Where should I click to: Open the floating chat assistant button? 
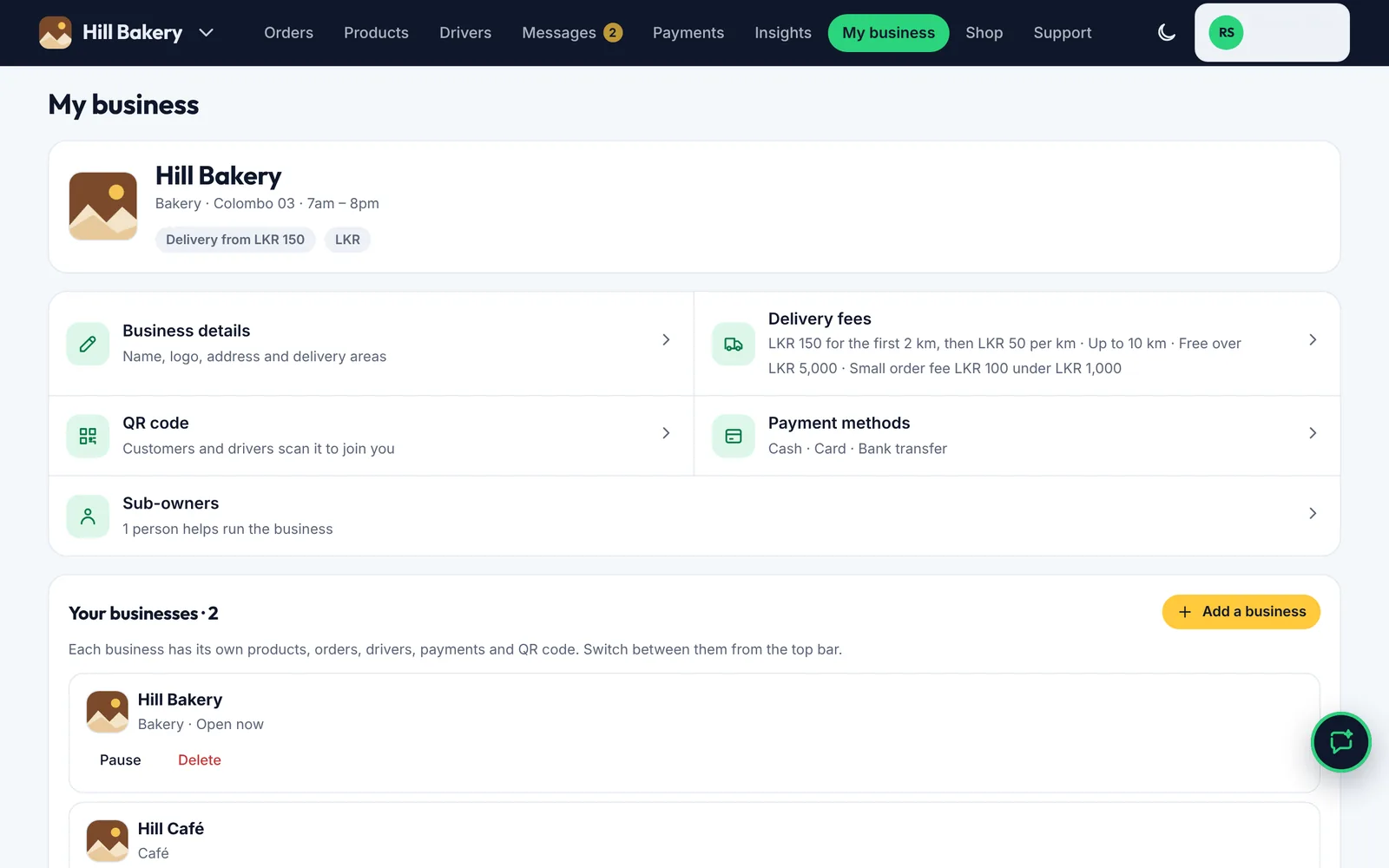(x=1340, y=742)
